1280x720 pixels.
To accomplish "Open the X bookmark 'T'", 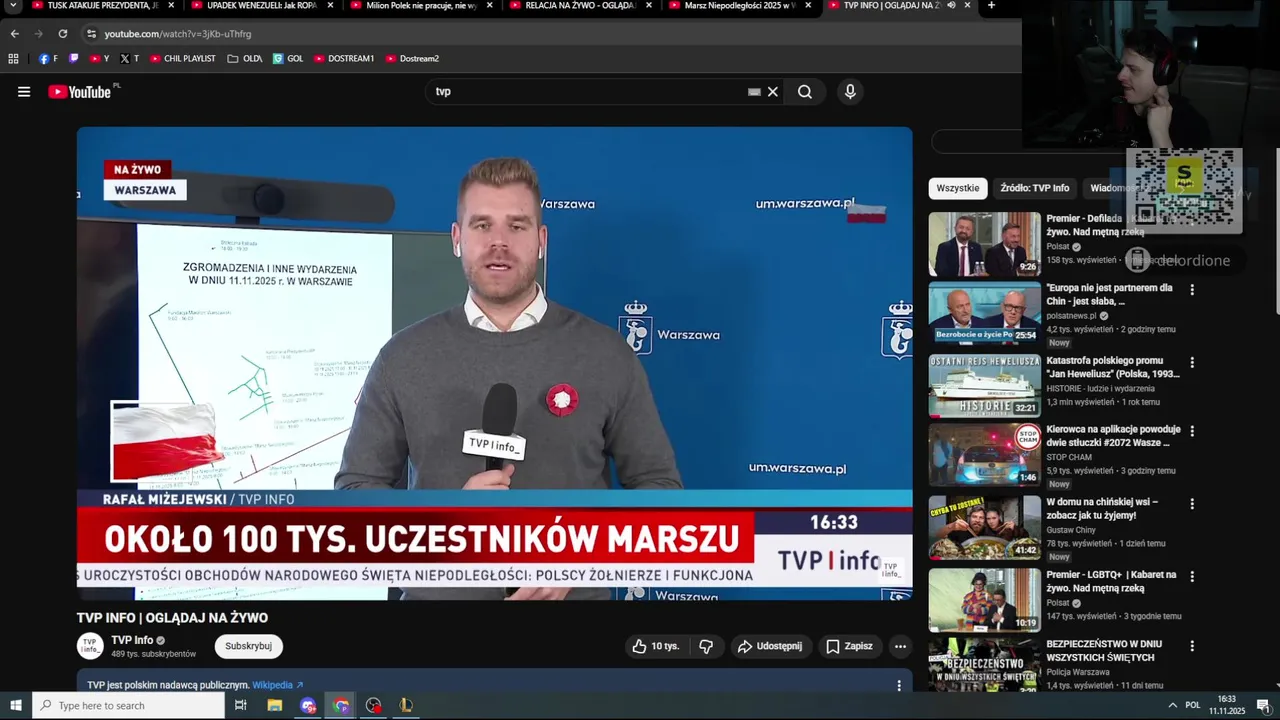I will point(129,59).
